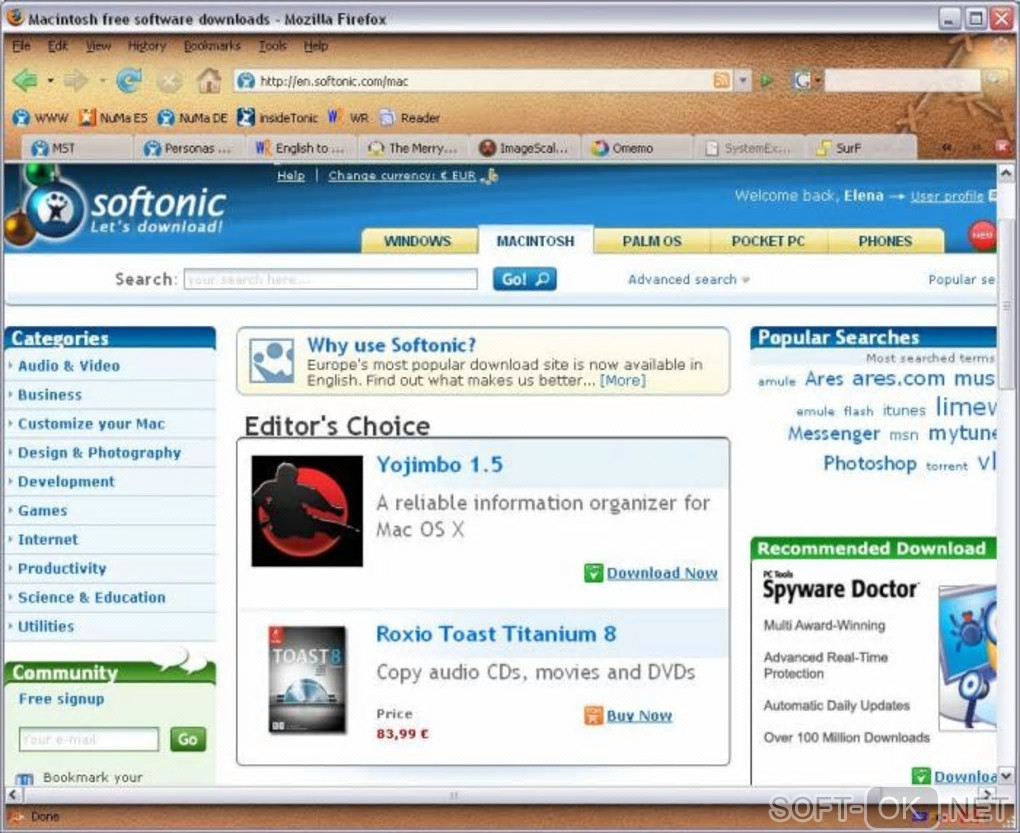Go to the Home page icon
The image size is (1020, 833).
pyautogui.click(x=209, y=81)
